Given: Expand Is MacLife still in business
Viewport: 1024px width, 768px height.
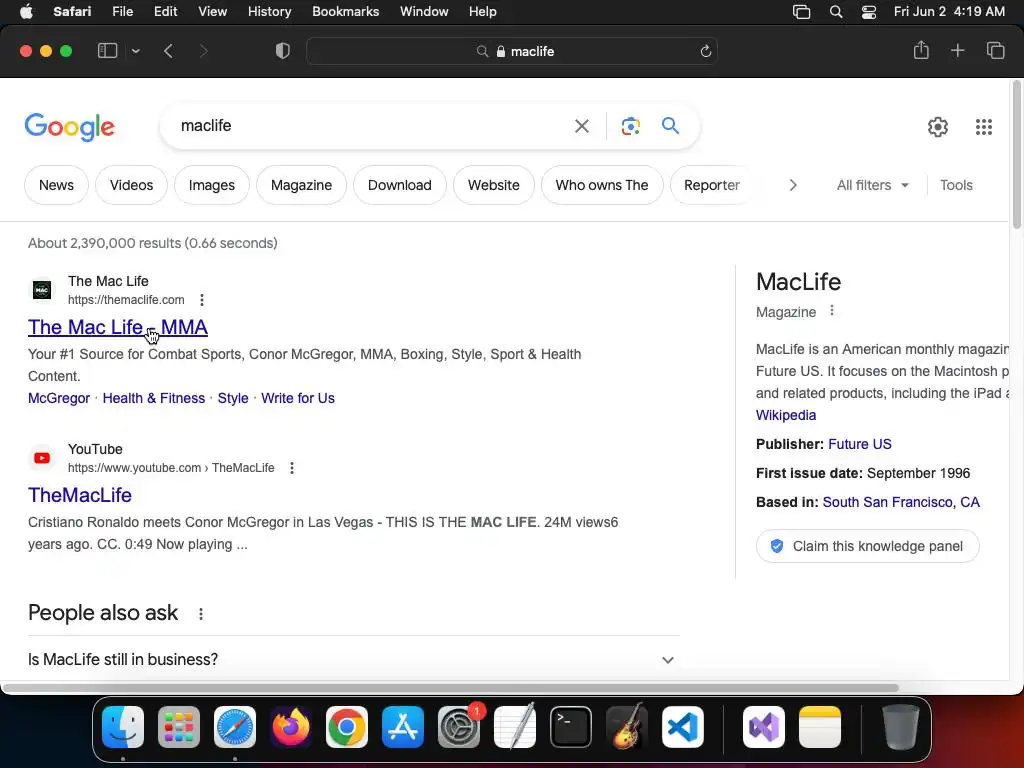Looking at the screenshot, I should [x=353, y=660].
